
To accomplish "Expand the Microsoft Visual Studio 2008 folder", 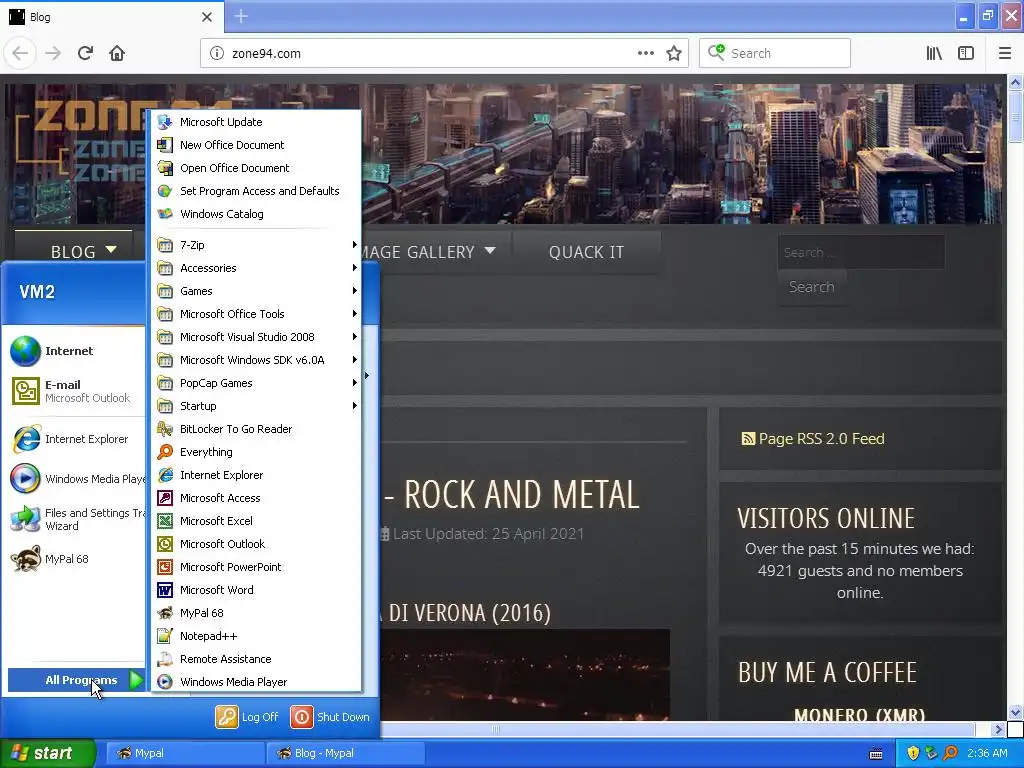I will (x=256, y=337).
